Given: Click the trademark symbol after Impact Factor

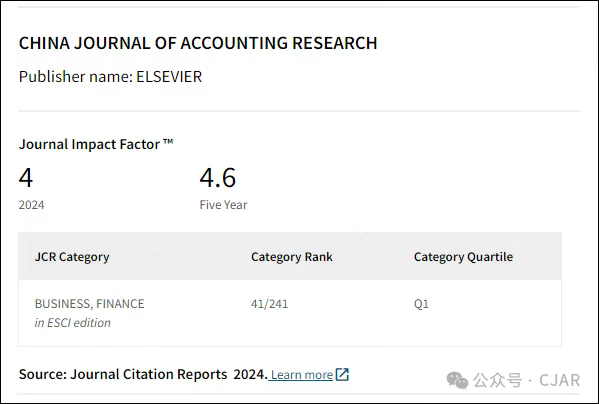Looking at the screenshot, I should point(168,142).
